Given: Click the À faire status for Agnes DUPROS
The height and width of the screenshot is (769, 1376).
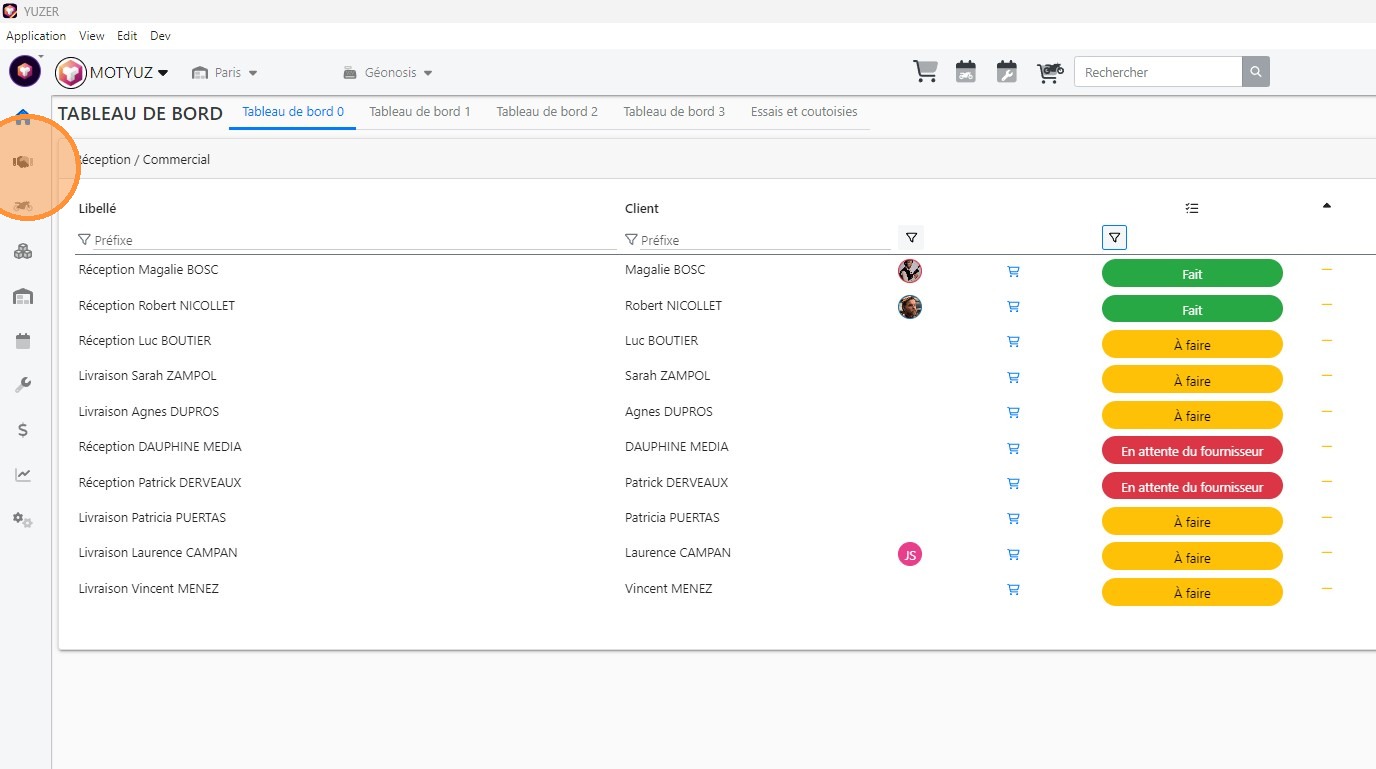Looking at the screenshot, I should (x=1192, y=416).
